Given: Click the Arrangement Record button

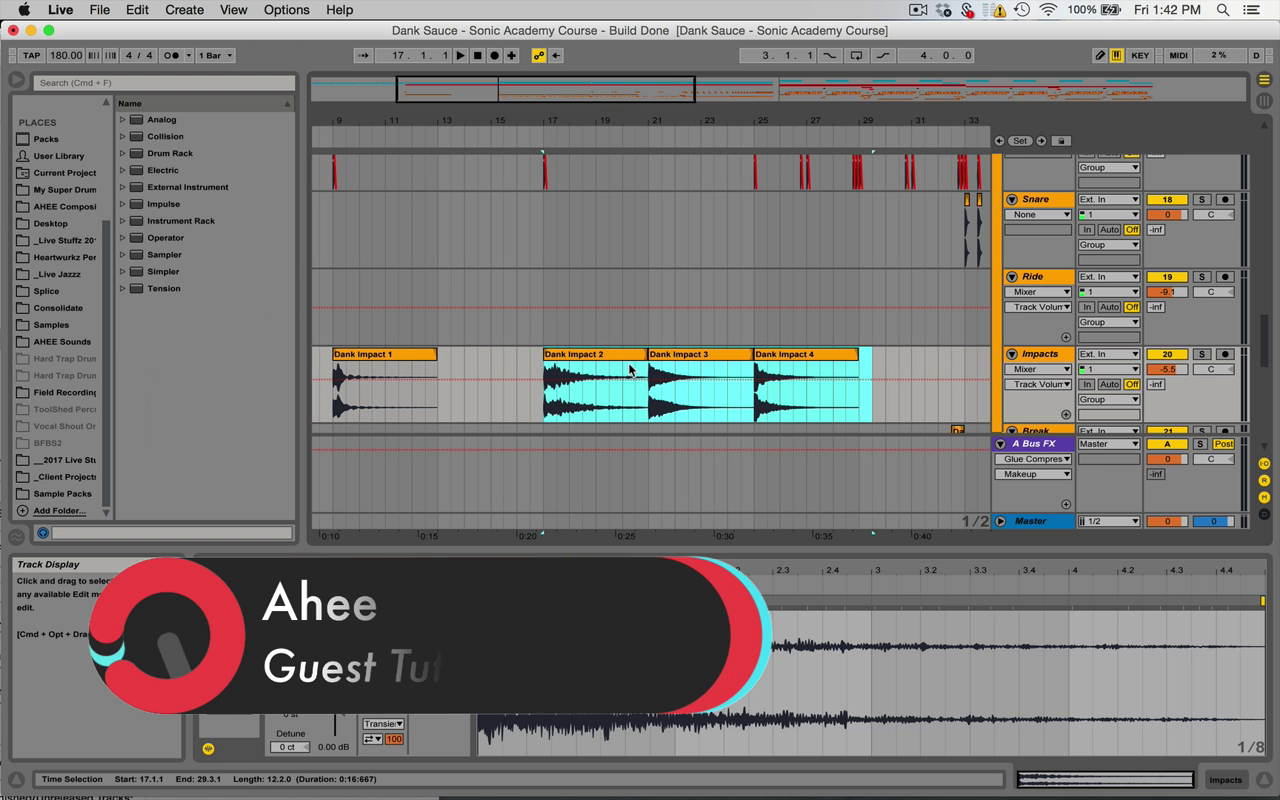Looking at the screenshot, I should pos(494,56).
